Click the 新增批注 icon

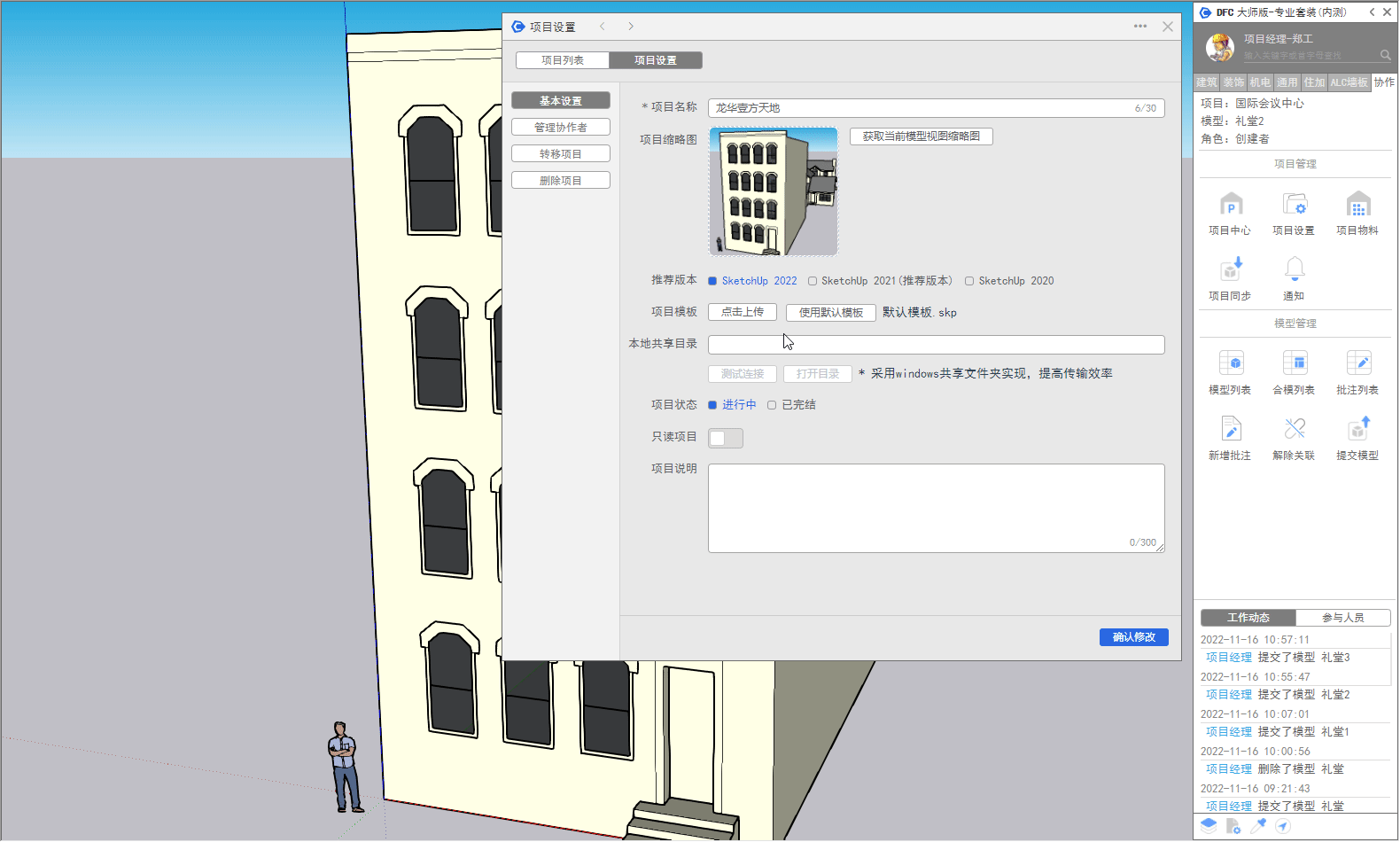point(1231,430)
